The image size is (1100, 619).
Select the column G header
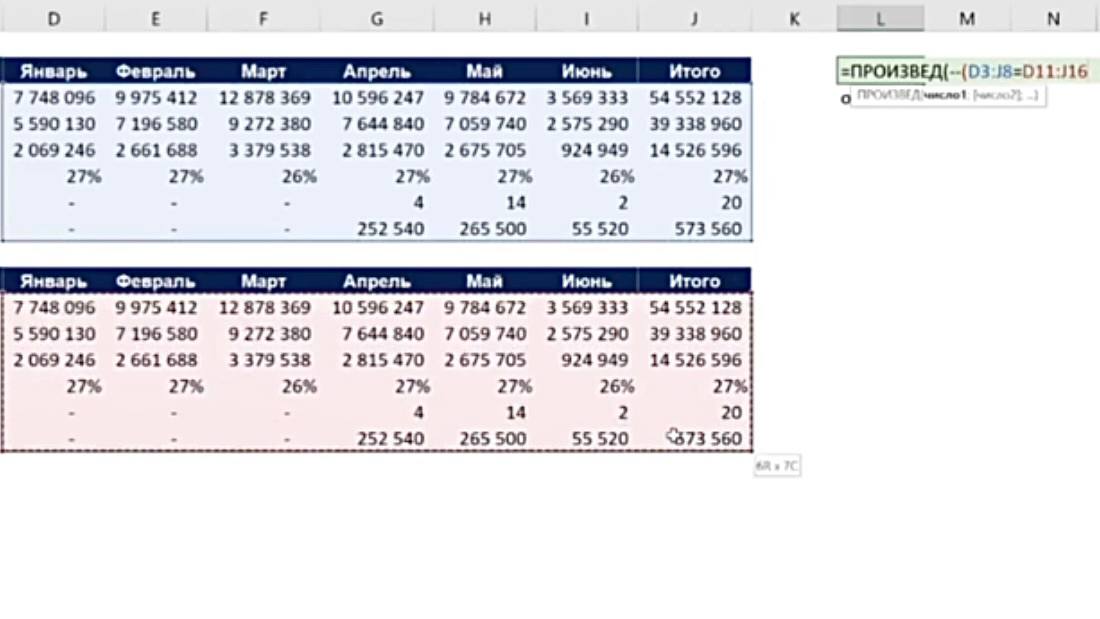[377, 19]
